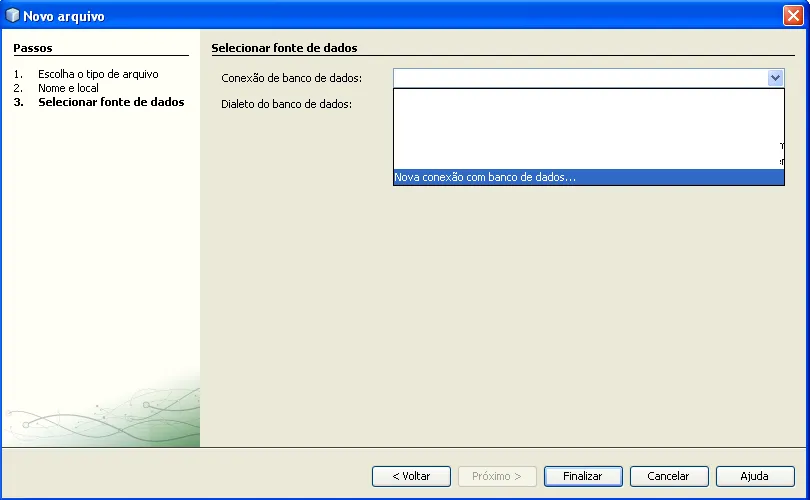
Task: Click the Finalizar button
Action: pos(583,476)
